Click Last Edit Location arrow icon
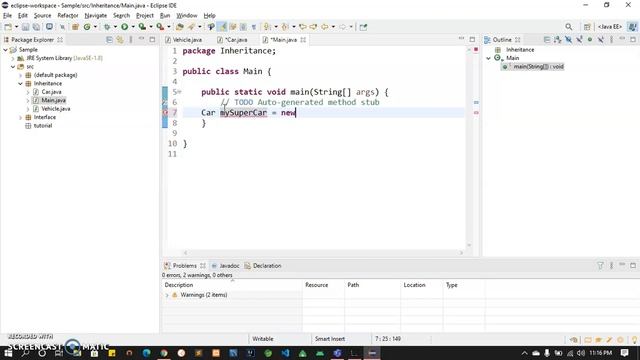Viewport: 640px width, 360px height. click(x=303, y=27)
